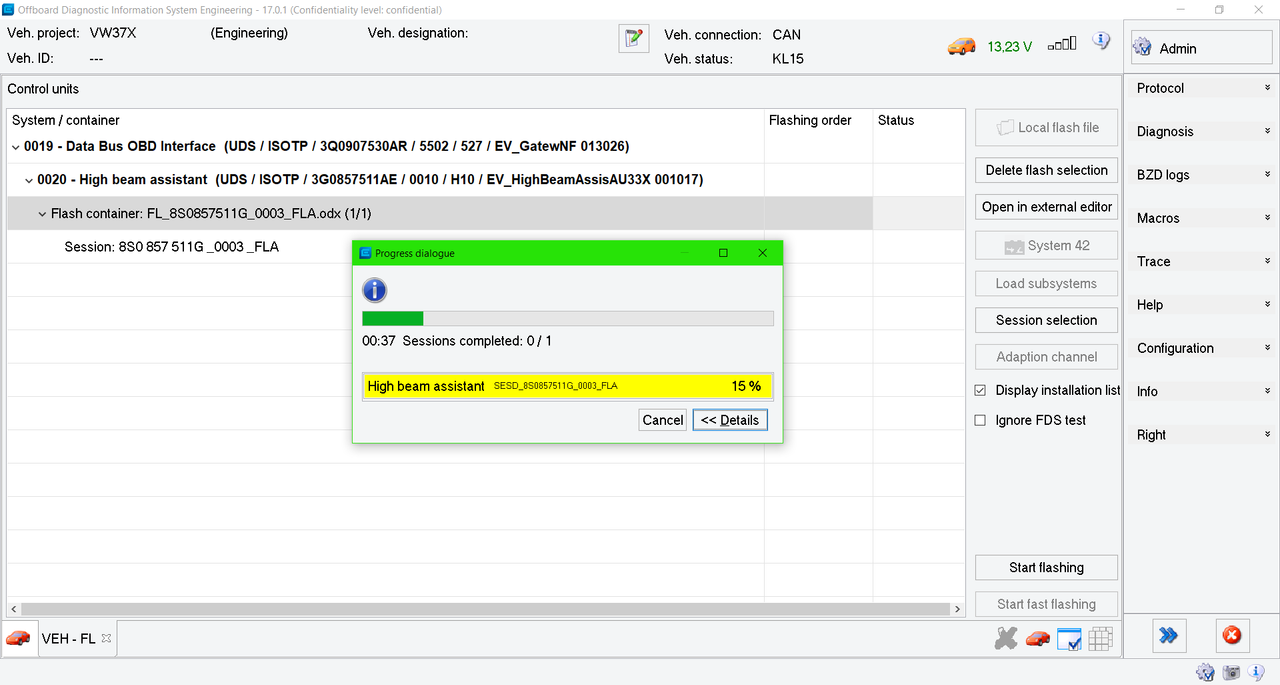
Task: Select the crossed wrench tools icon
Action: coord(1006,638)
